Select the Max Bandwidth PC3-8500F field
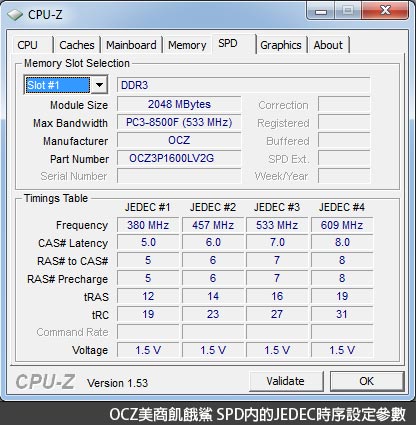The width and height of the screenshot is (416, 425). click(179, 122)
